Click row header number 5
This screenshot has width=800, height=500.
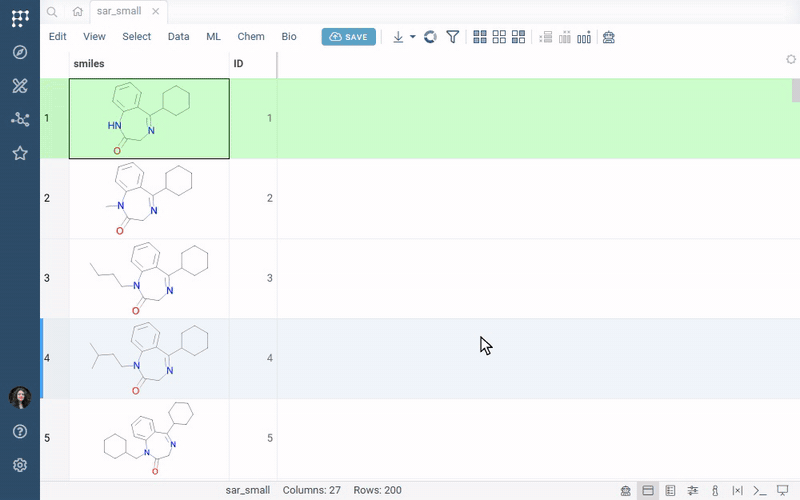pyautogui.click(x=55, y=439)
